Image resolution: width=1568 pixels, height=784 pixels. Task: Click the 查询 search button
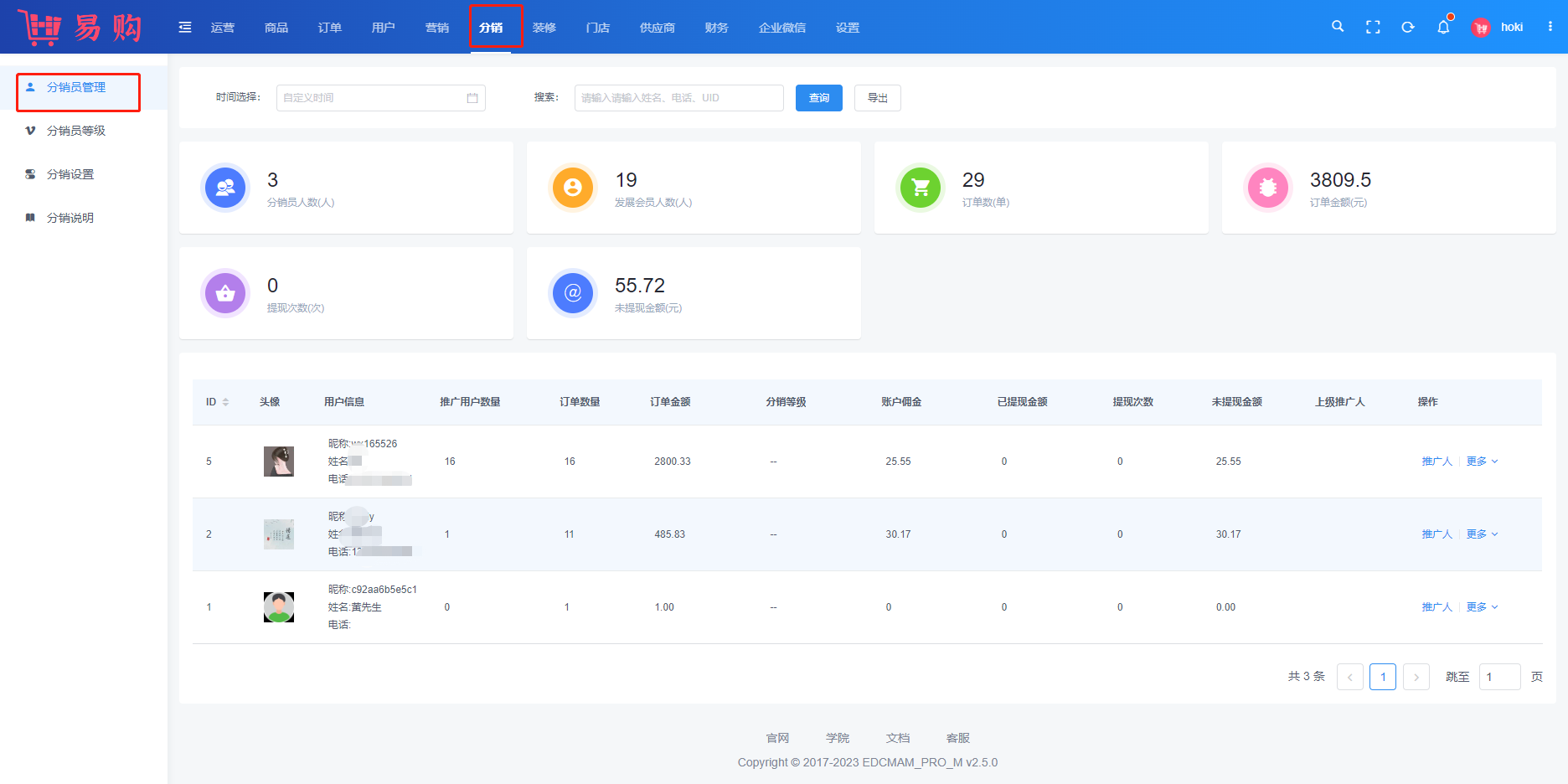click(818, 98)
